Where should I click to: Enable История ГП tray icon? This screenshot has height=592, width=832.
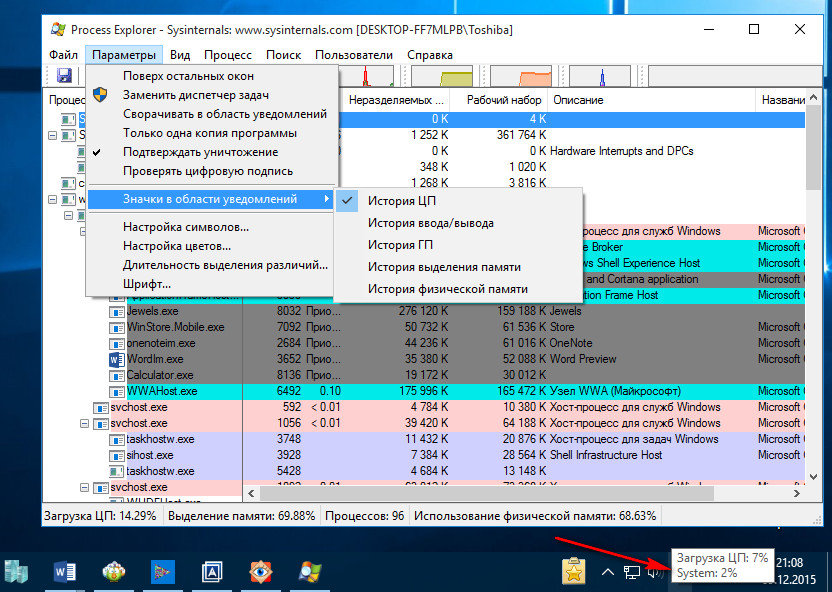click(x=458, y=245)
